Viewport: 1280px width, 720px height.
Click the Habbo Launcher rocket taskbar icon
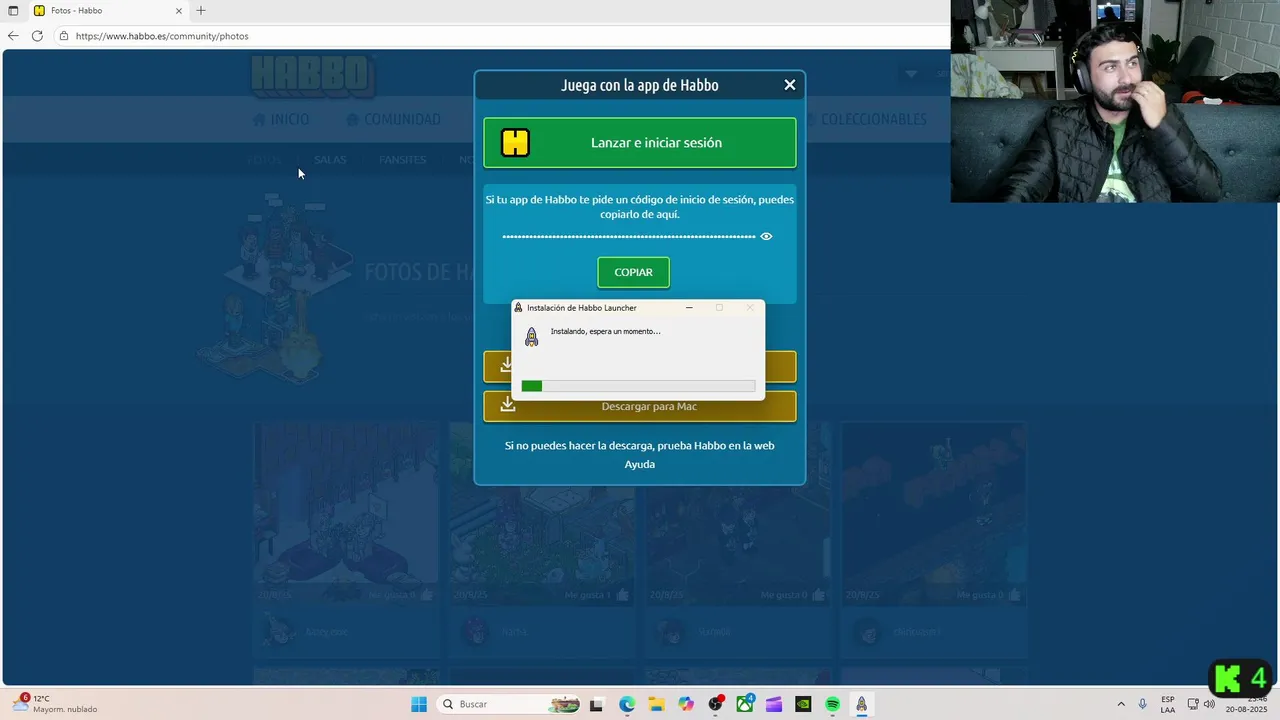[861, 704]
